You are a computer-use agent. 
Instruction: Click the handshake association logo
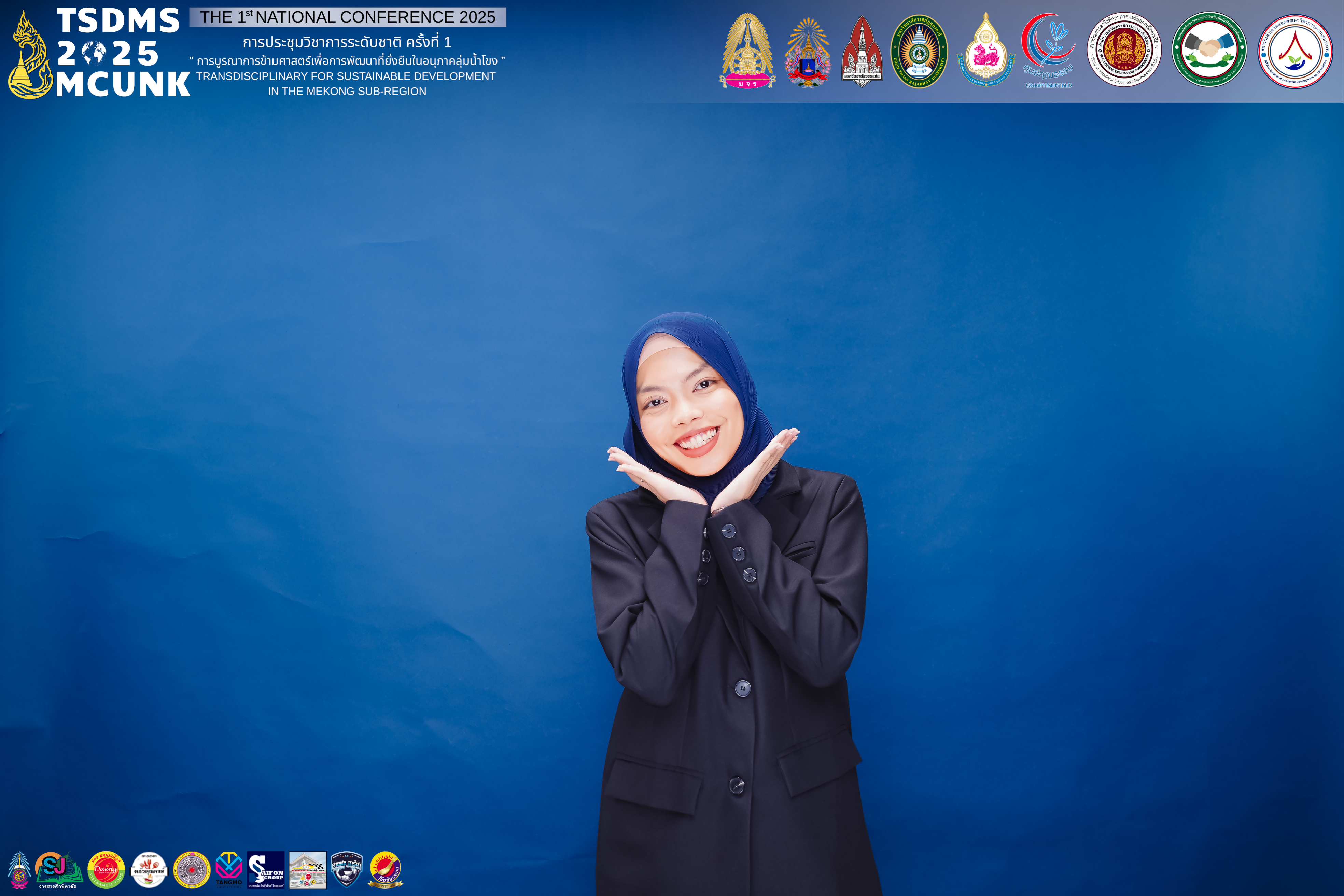pos(1208,50)
